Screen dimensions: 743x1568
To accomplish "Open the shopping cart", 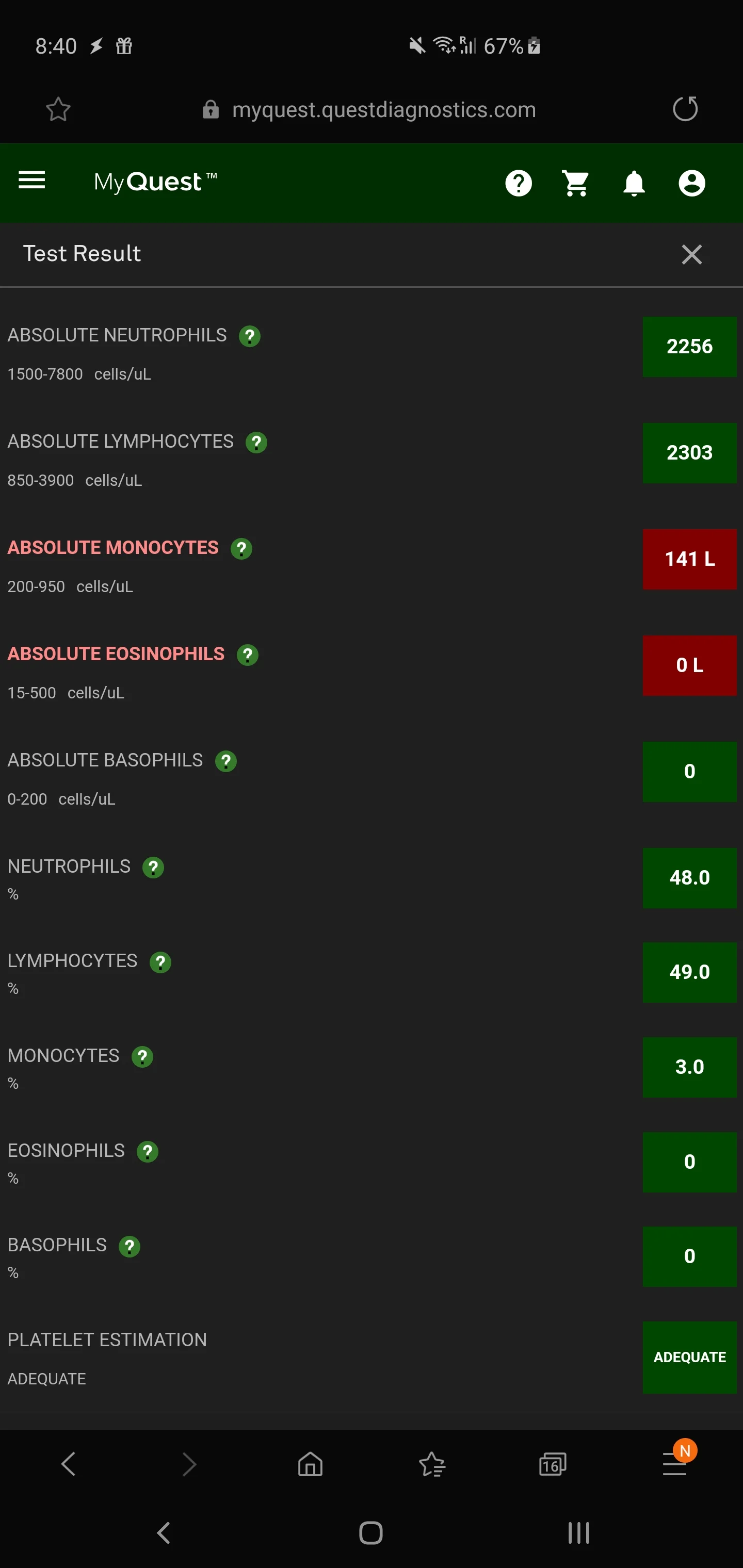I will pyautogui.click(x=575, y=183).
